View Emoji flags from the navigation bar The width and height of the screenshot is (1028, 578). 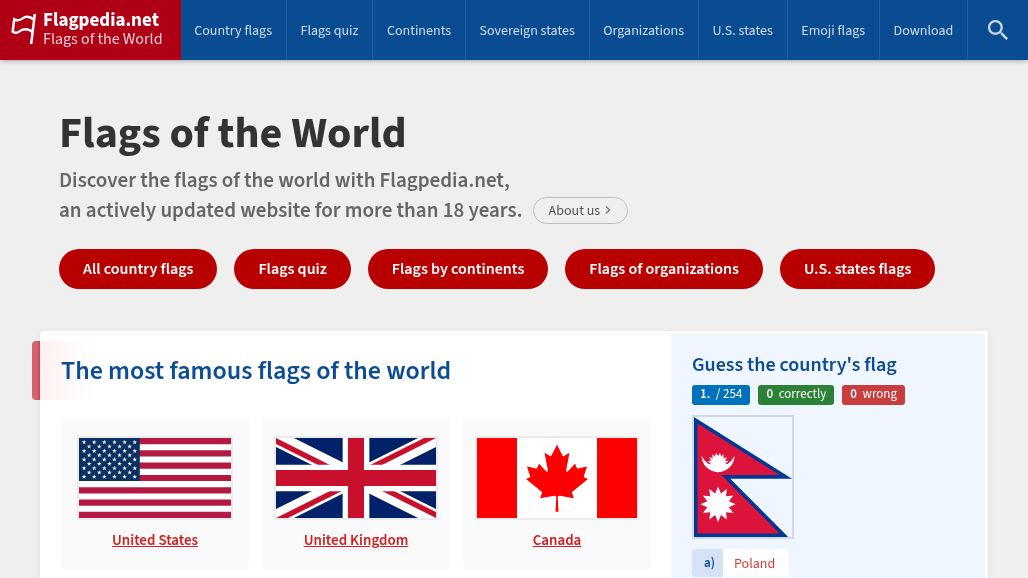coord(833,30)
